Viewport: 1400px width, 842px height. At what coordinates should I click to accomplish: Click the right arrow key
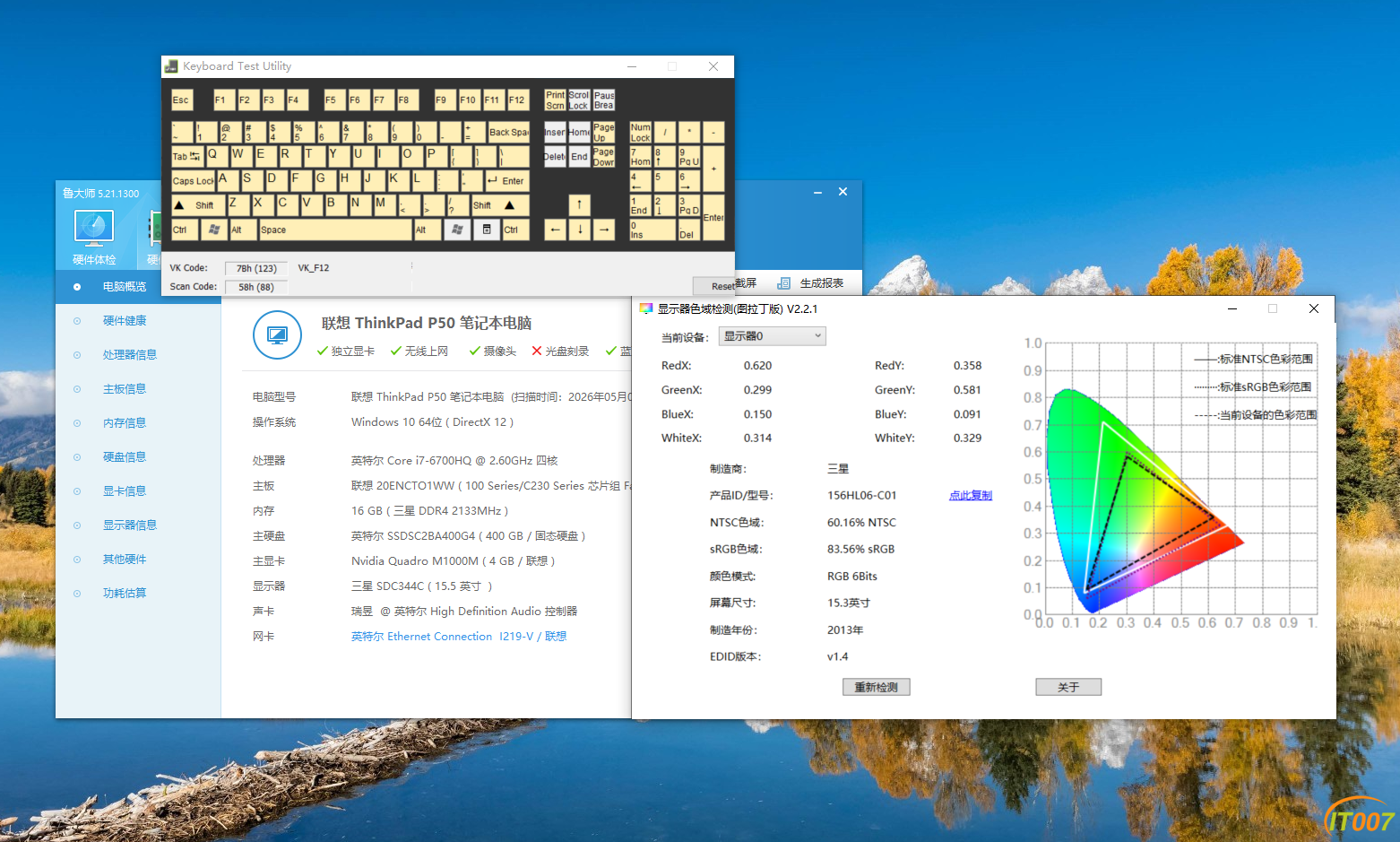(x=604, y=230)
